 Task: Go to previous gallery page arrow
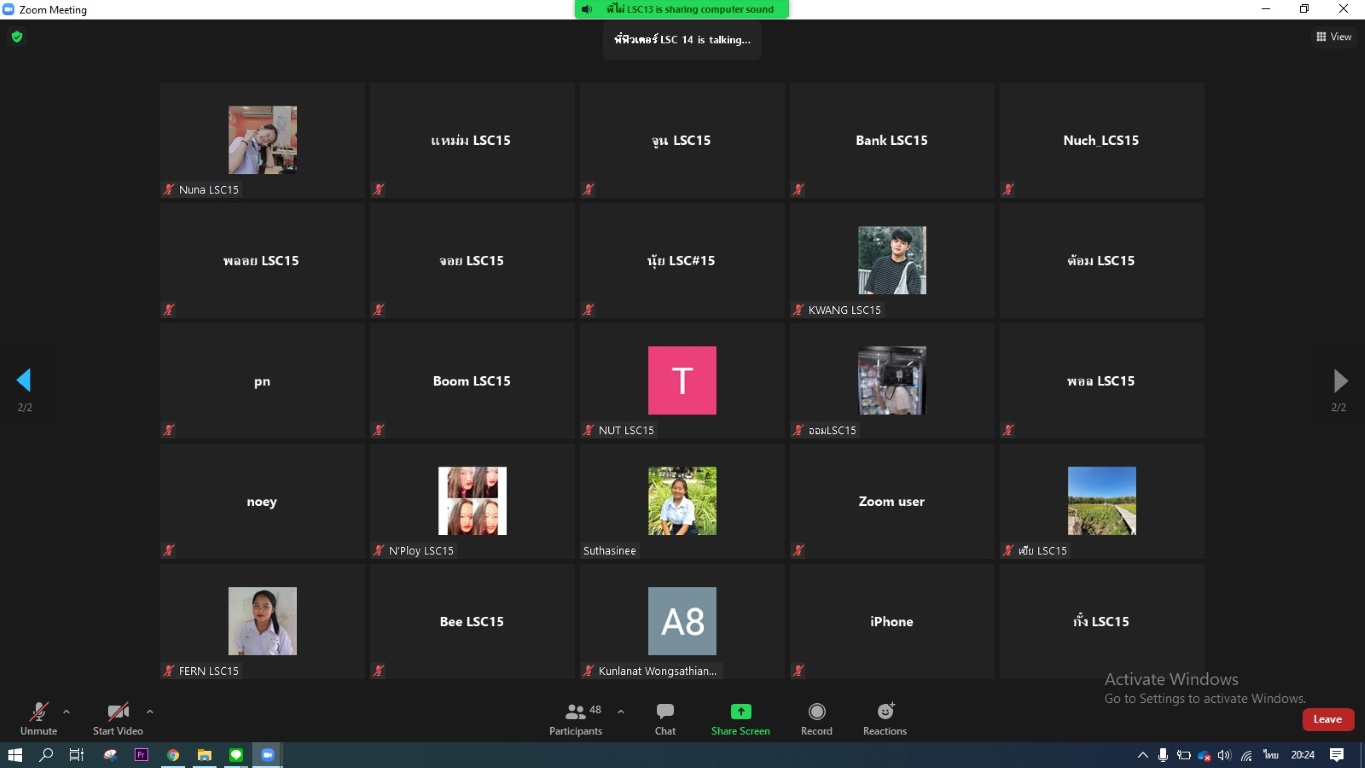coord(24,380)
